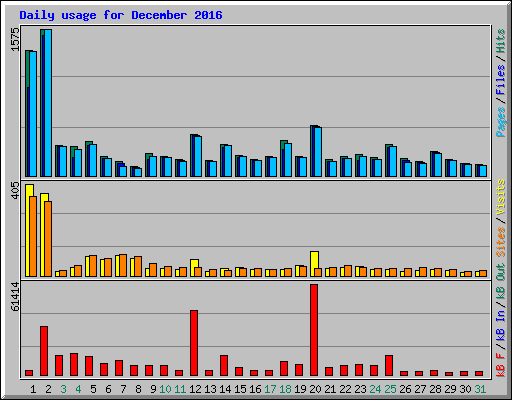Click day 2 on the x-axis
The image size is (512, 400).
point(48,389)
